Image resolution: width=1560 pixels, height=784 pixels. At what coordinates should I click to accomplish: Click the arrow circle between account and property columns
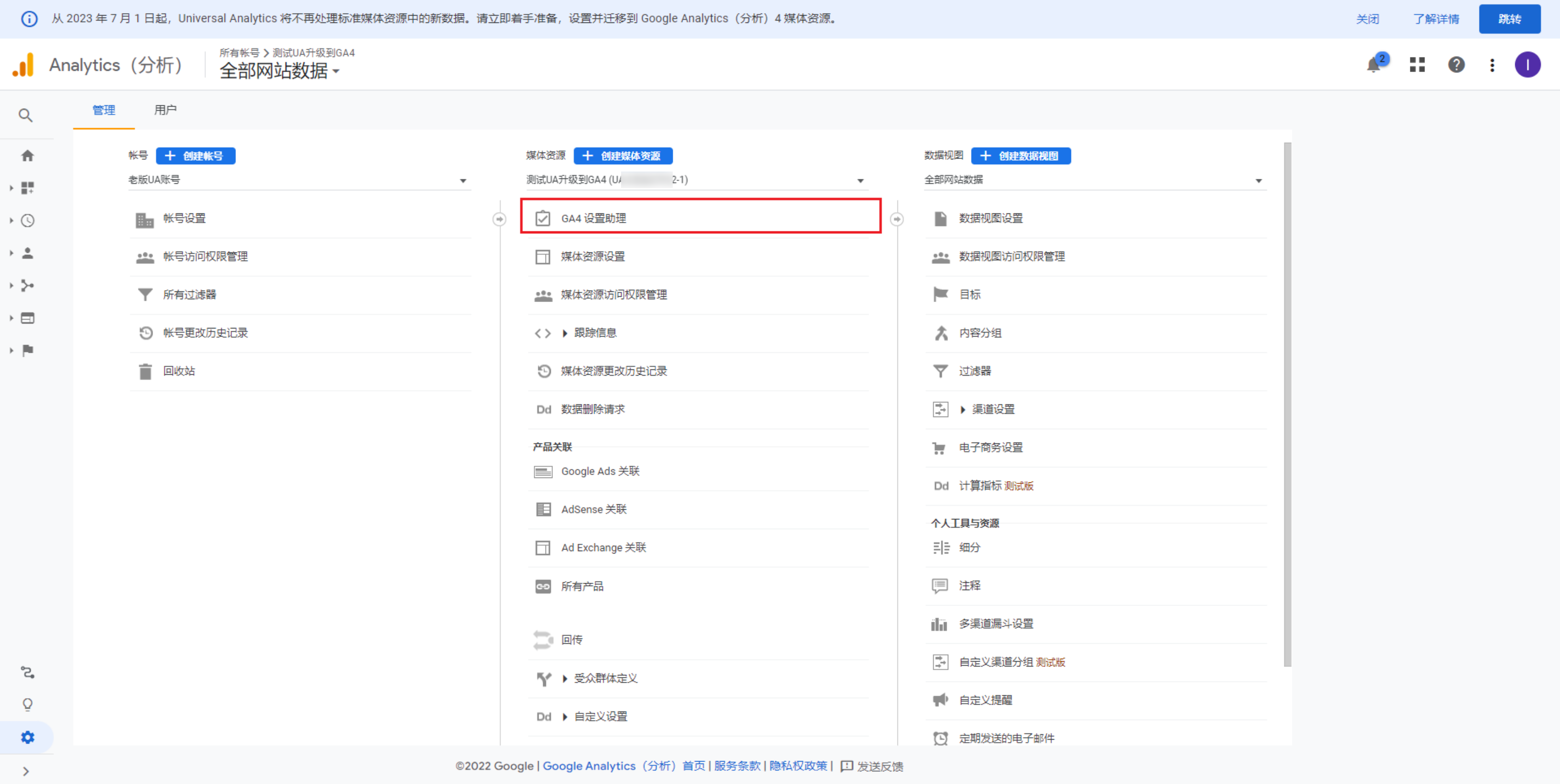pos(499,219)
